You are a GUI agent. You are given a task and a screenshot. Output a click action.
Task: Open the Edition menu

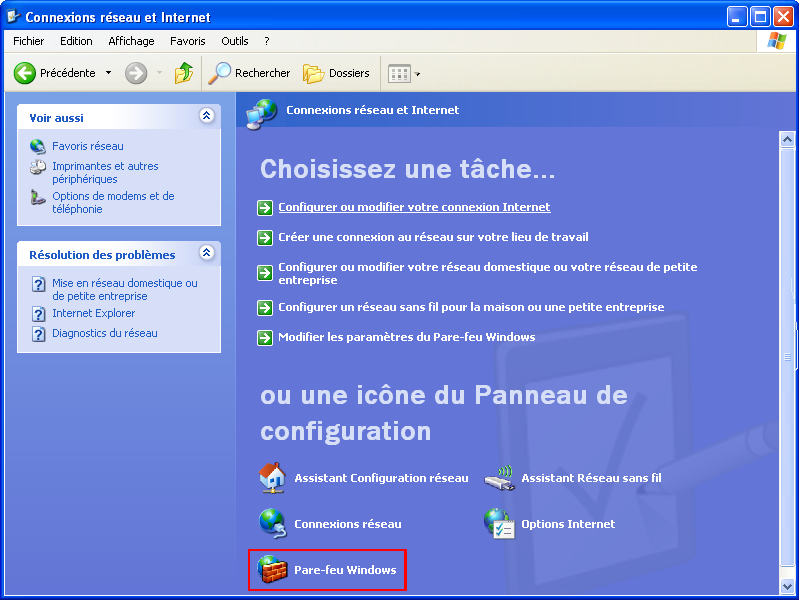coord(76,41)
